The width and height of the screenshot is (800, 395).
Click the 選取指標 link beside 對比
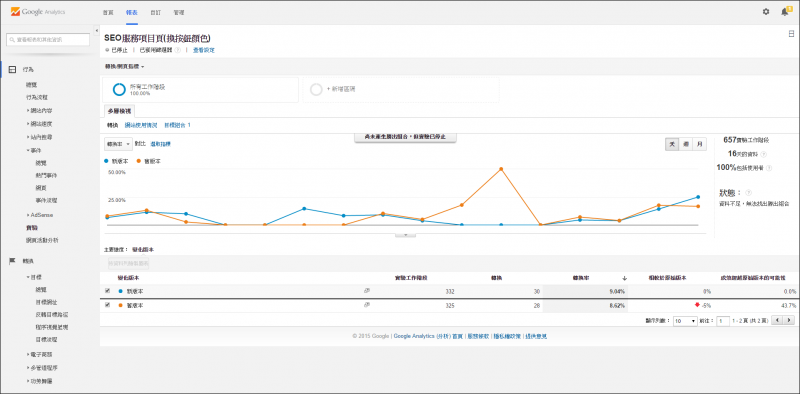(x=161, y=144)
